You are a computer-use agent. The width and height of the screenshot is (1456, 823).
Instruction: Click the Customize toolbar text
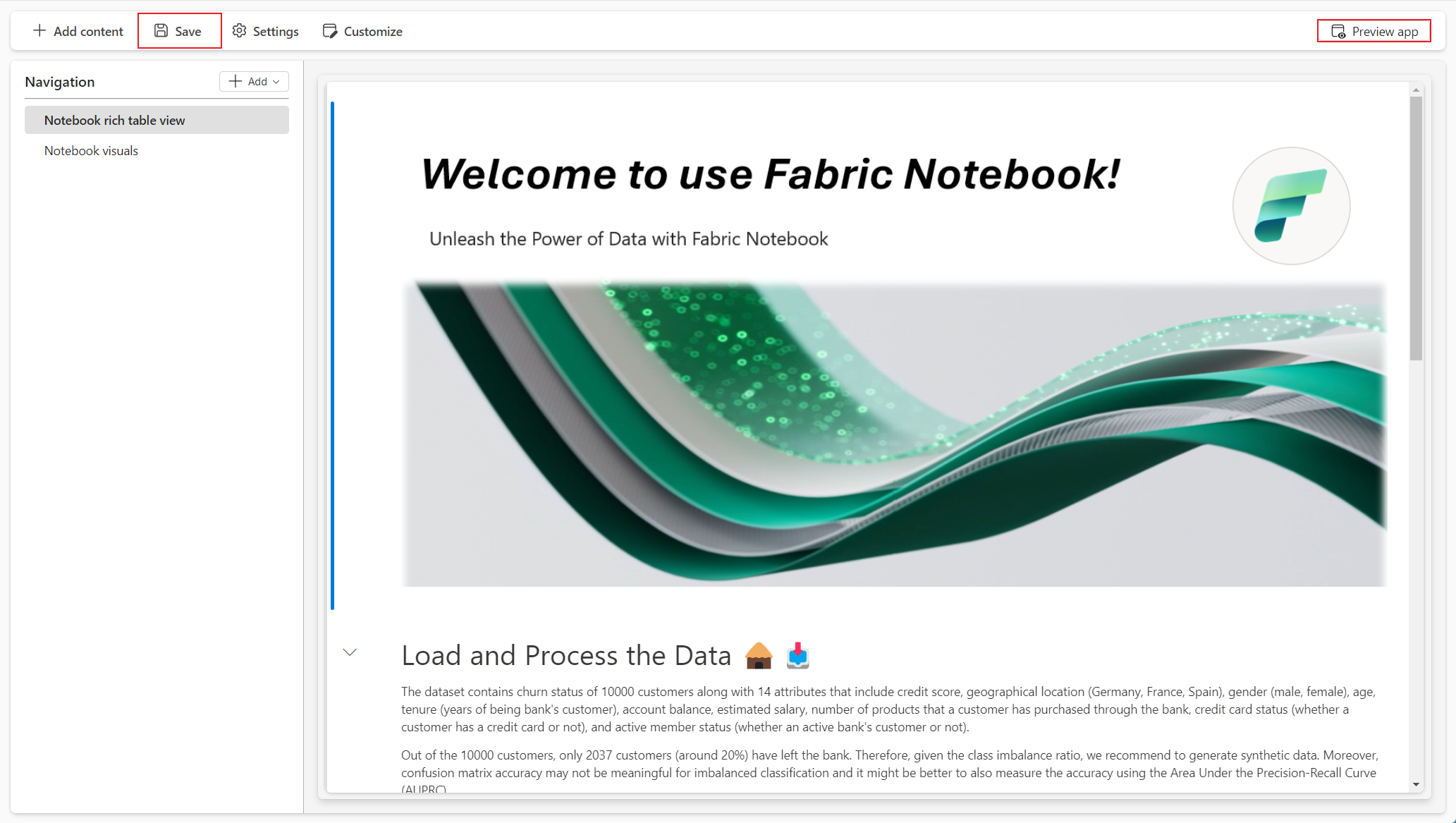pyautogui.click(x=373, y=32)
